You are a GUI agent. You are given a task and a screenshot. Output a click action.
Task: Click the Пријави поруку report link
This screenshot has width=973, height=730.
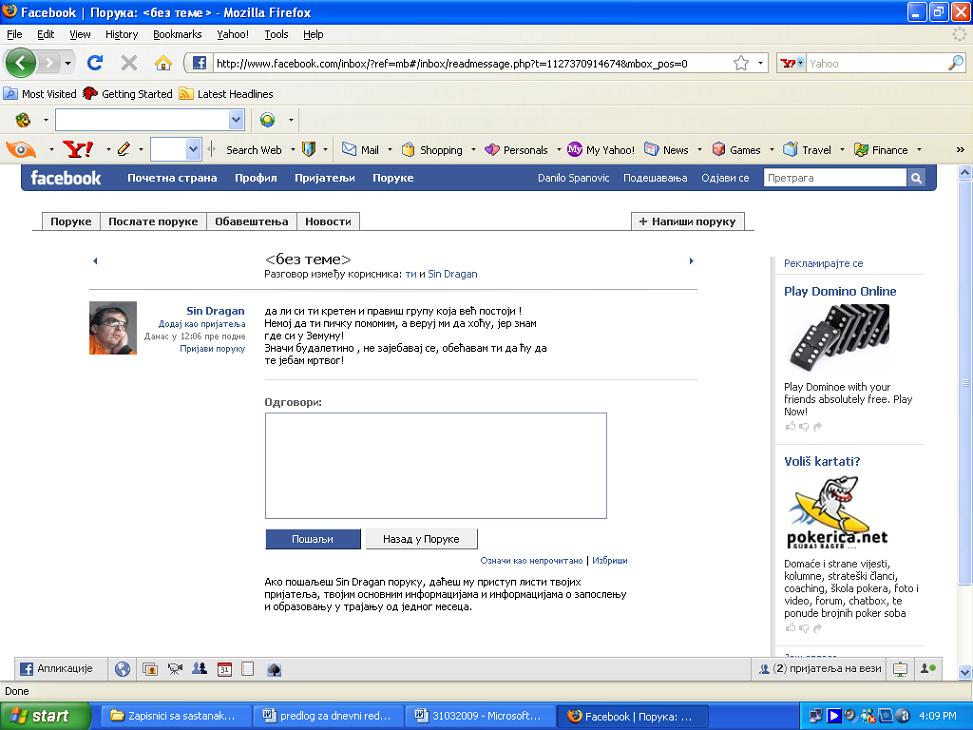tap(212, 349)
